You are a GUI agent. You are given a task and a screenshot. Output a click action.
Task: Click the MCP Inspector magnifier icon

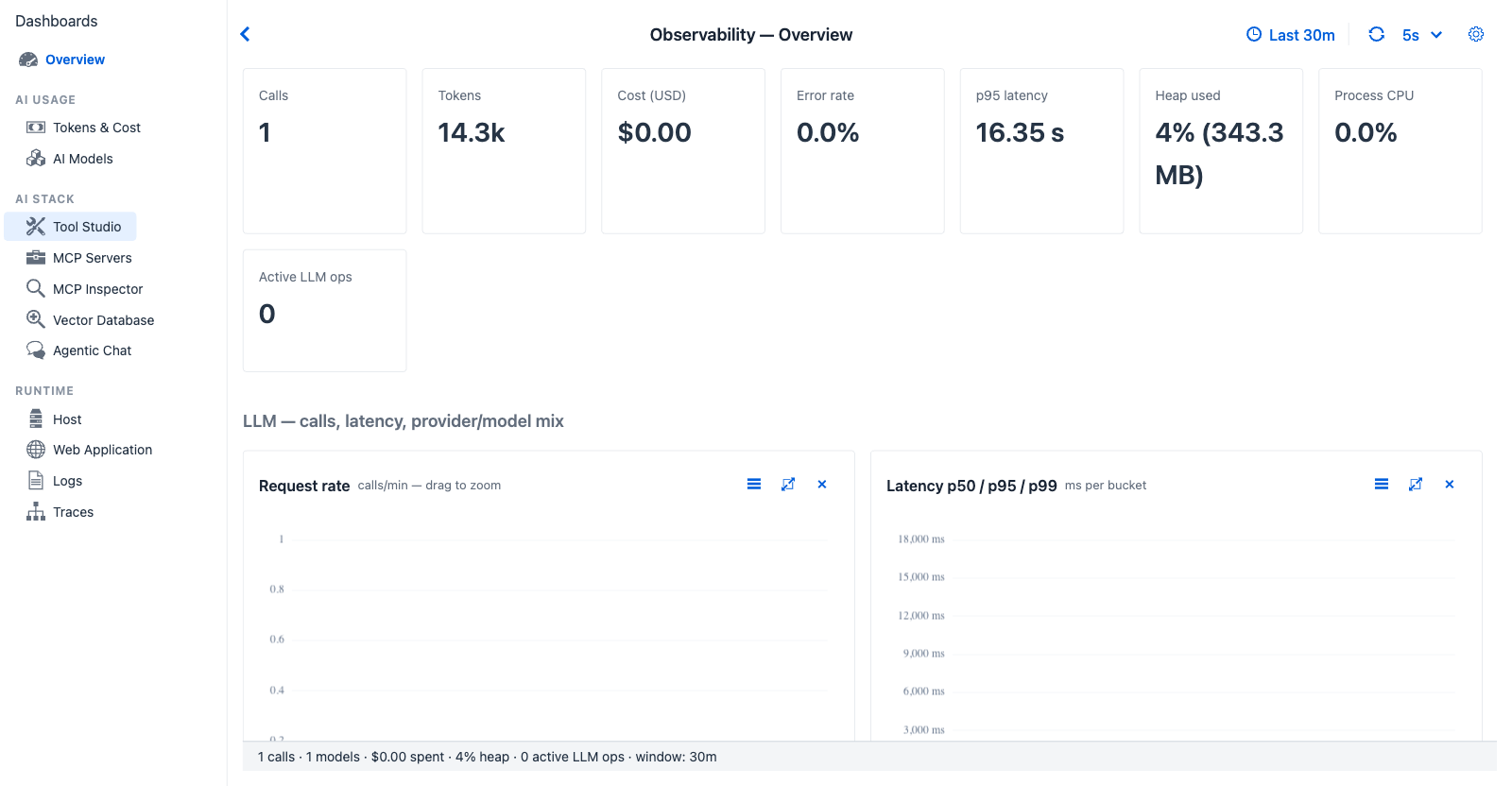point(36,289)
